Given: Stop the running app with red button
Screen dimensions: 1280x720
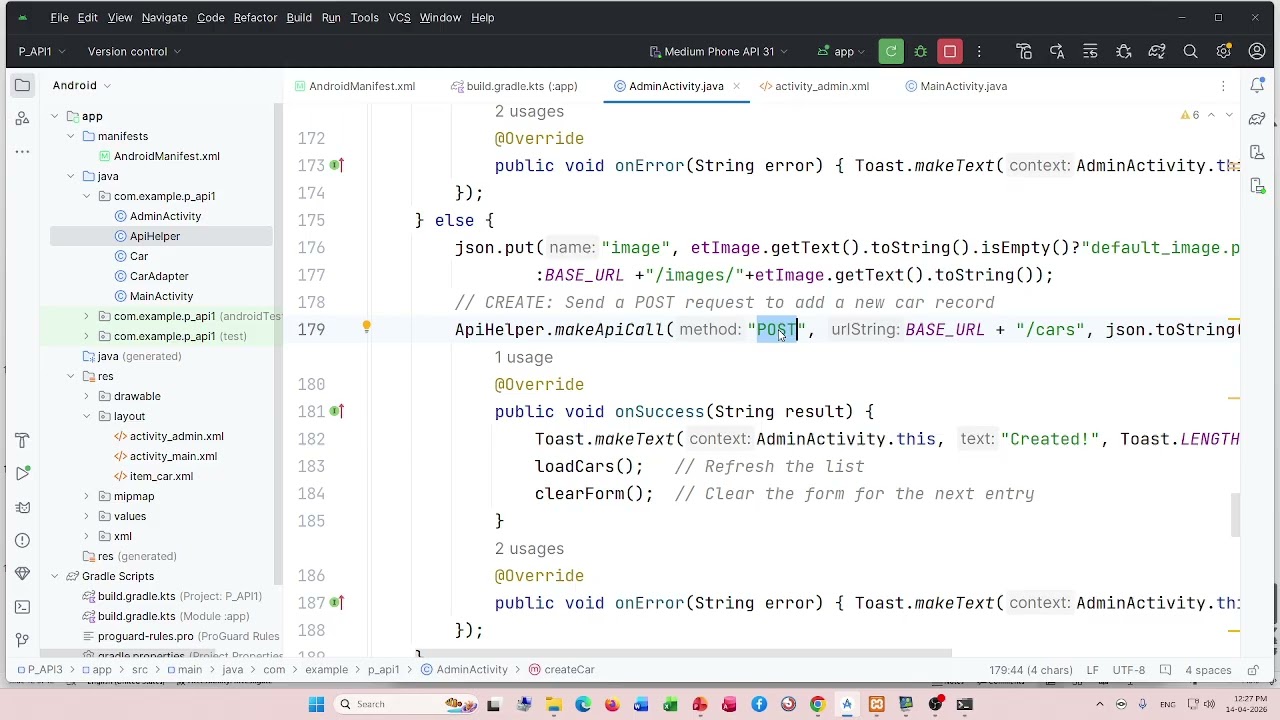Looking at the screenshot, I should [x=950, y=51].
